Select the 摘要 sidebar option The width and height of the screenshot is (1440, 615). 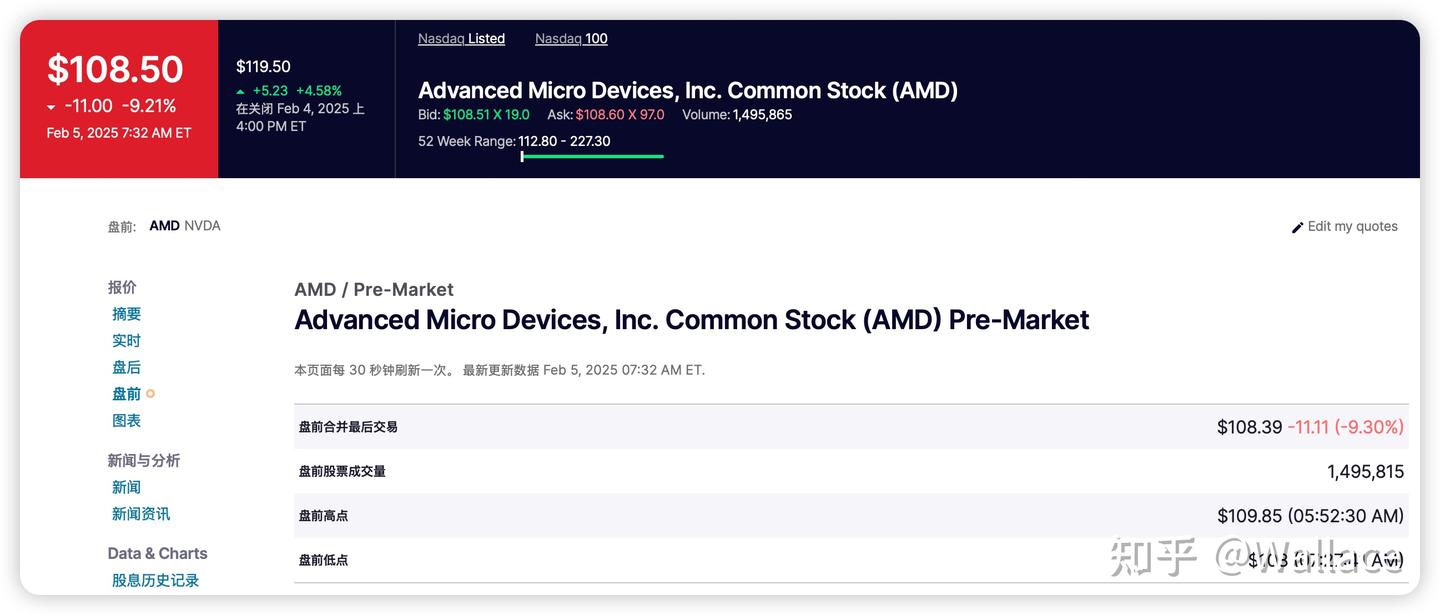[126, 313]
